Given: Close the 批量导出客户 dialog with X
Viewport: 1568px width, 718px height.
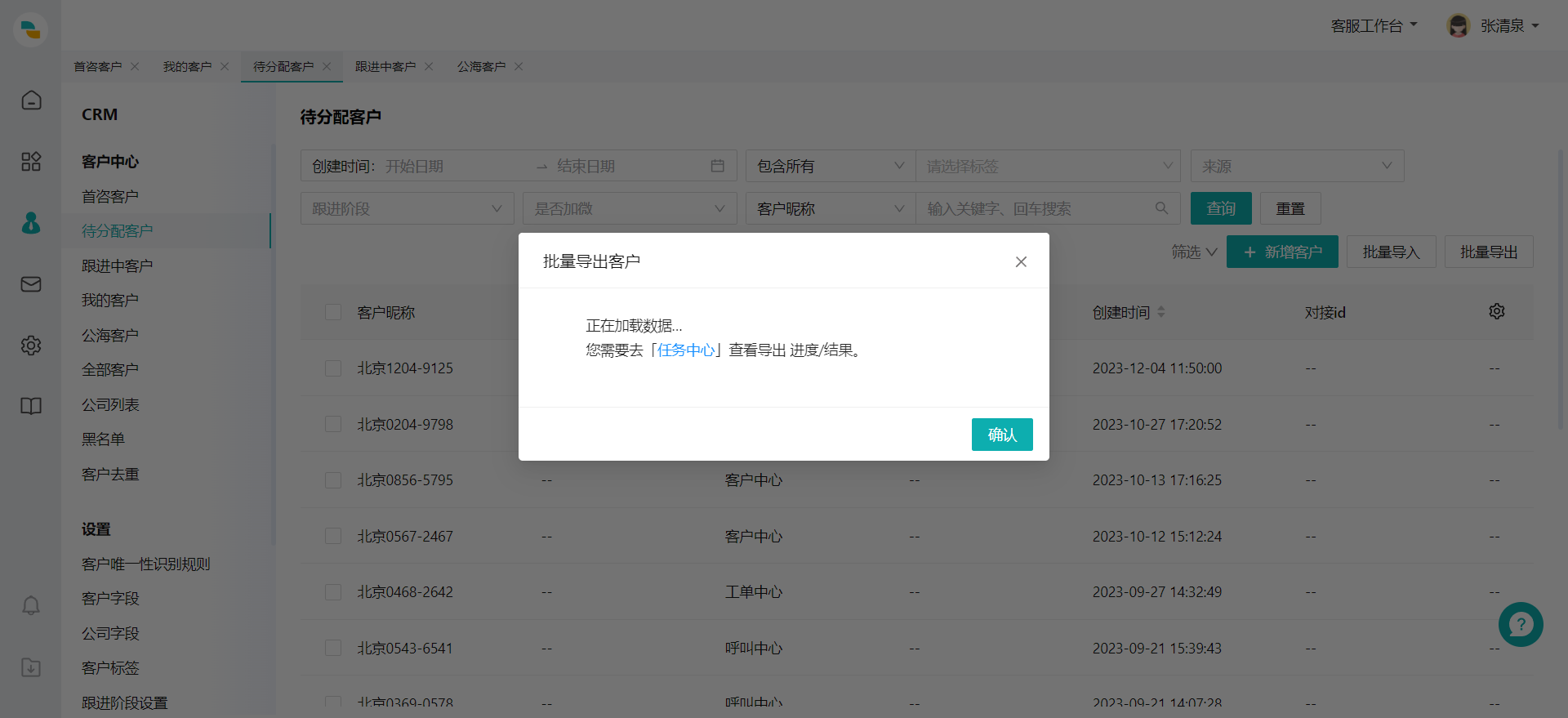Looking at the screenshot, I should (x=1021, y=261).
